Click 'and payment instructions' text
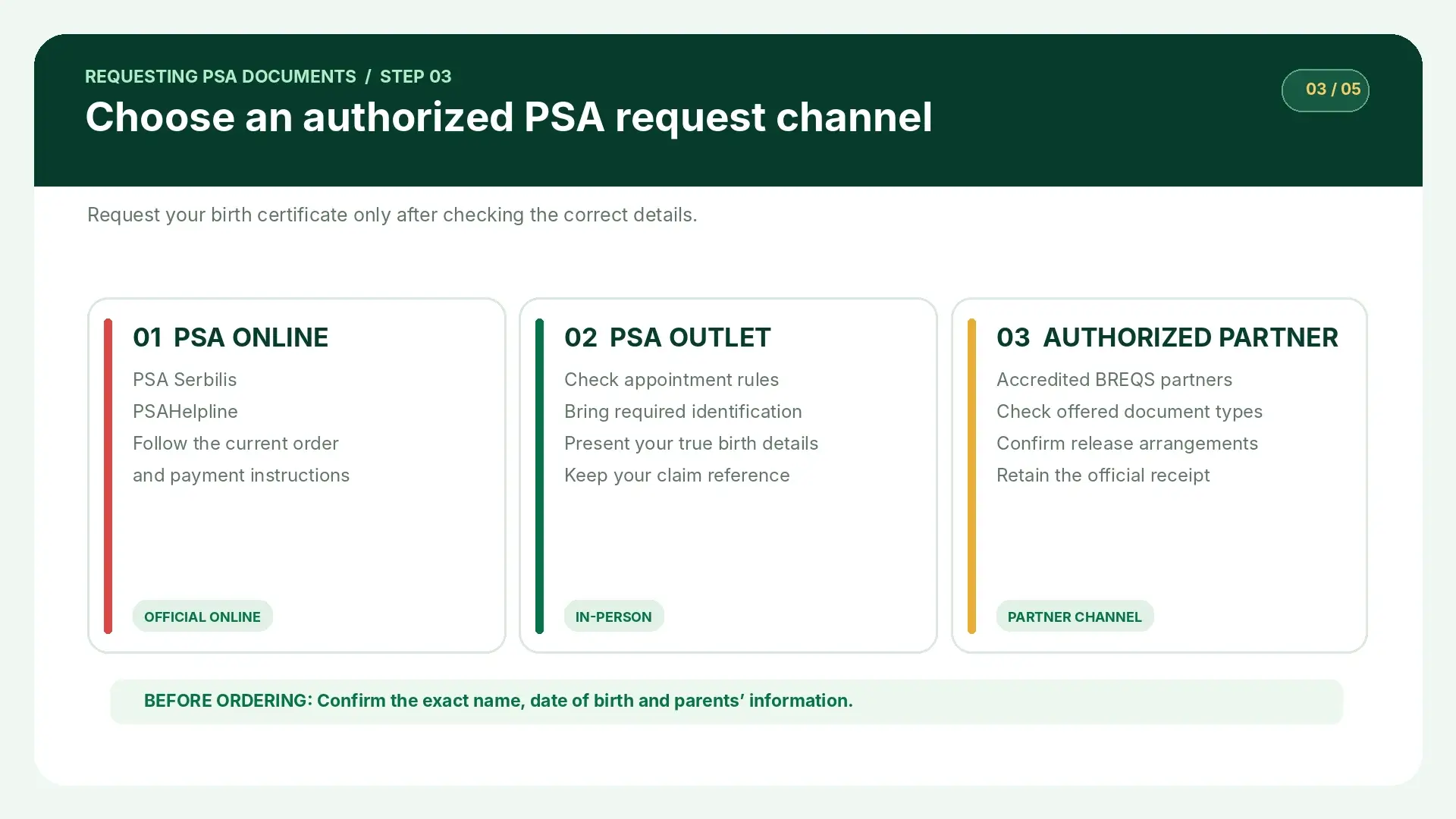This screenshot has width=1456, height=819. 241,475
